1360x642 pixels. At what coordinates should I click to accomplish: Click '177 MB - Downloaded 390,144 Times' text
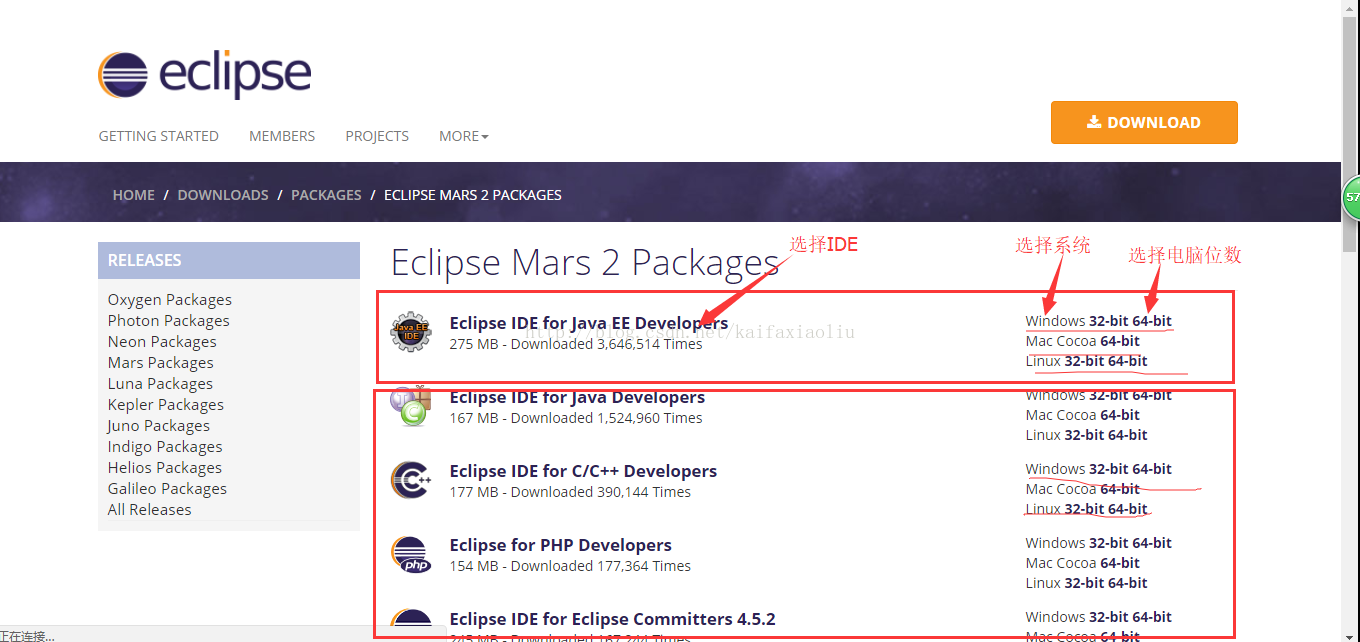click(x=570, y=492)
